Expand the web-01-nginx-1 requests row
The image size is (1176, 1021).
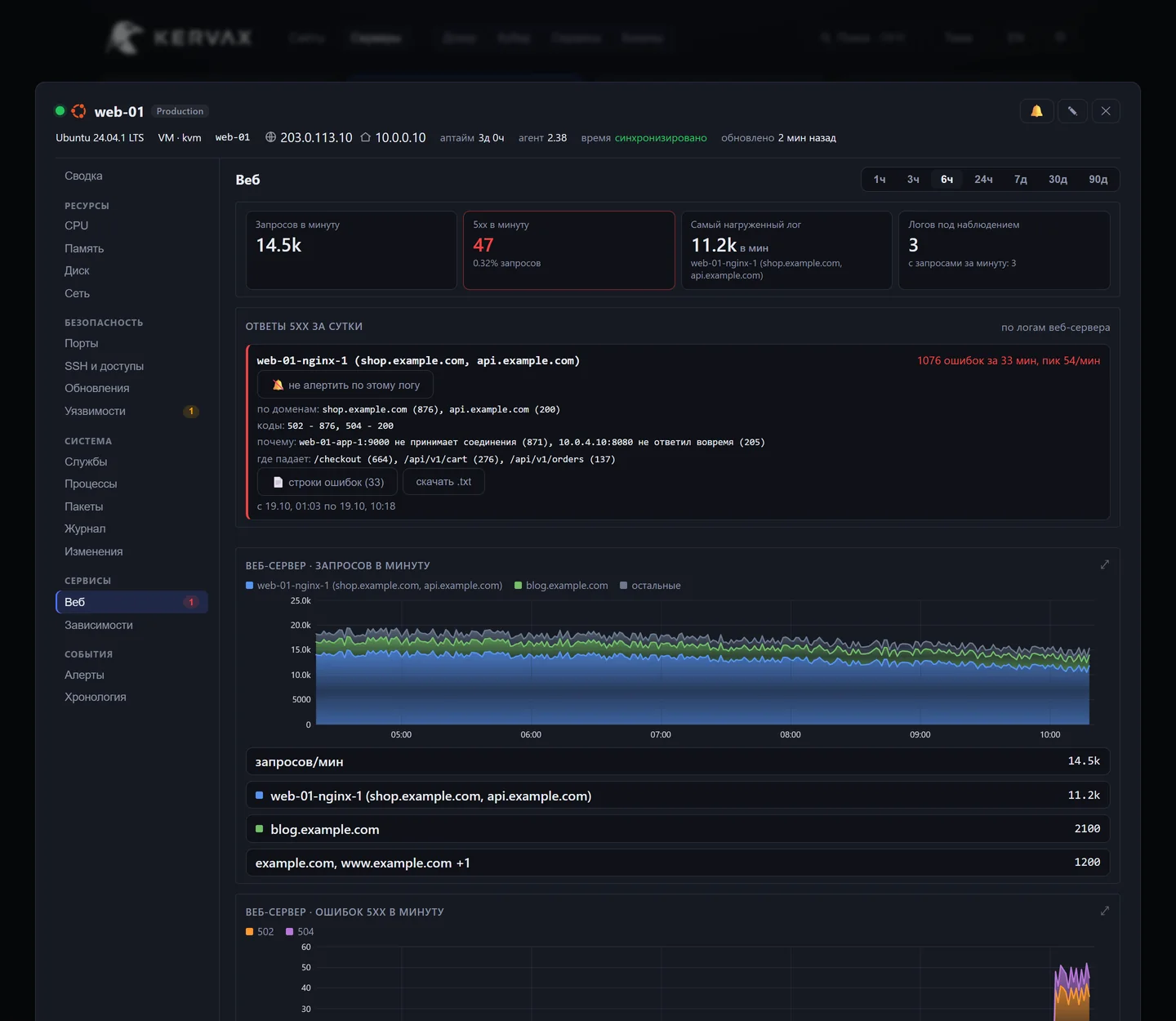[x=678, y=796]
